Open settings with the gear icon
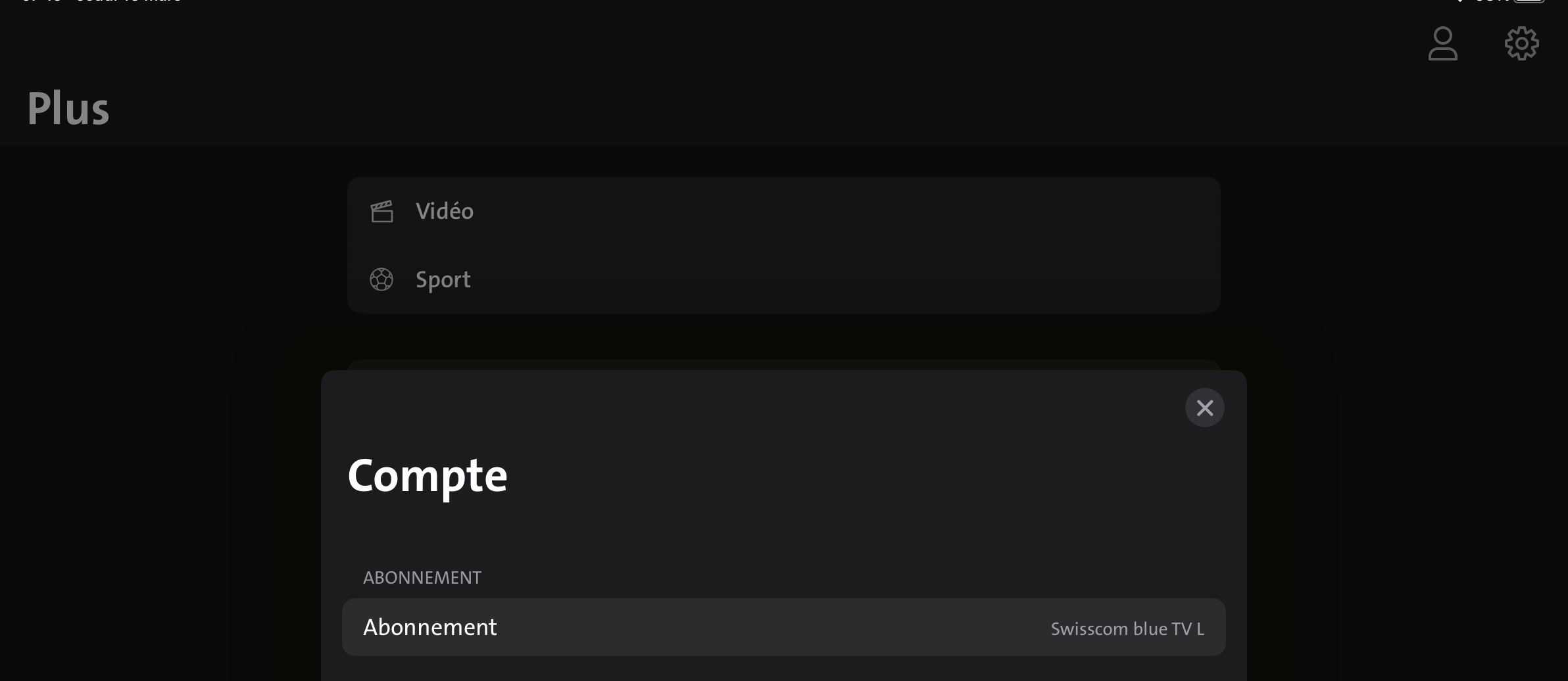This screenshot has height=681, width=1568. (x=1521, y=44)
